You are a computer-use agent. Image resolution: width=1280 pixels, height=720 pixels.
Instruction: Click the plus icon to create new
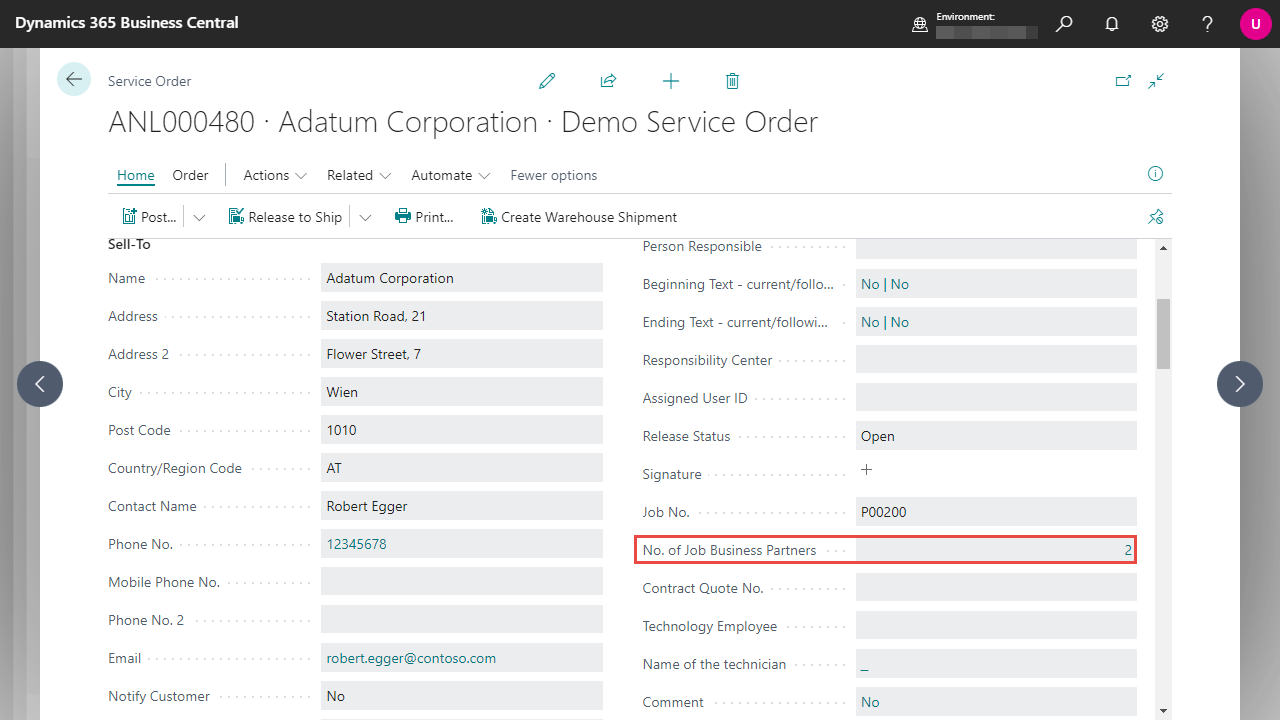tap(671, 81)
